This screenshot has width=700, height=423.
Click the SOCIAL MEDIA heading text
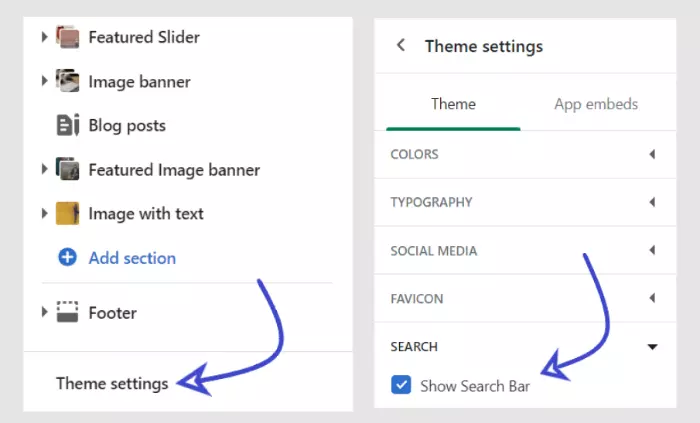point(434,251)
